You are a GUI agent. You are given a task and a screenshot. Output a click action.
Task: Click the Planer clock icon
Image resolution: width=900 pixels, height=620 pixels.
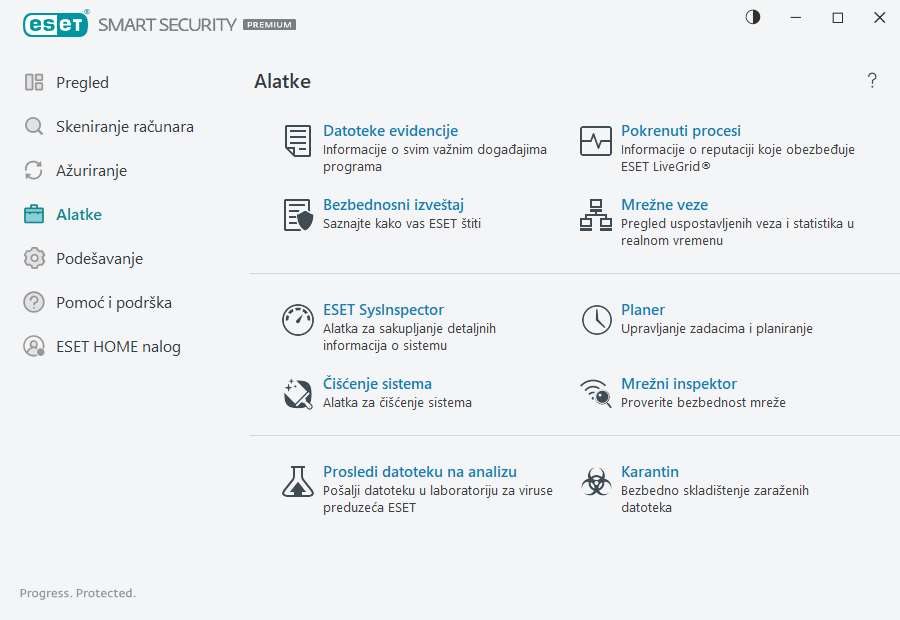coord(596,320)
